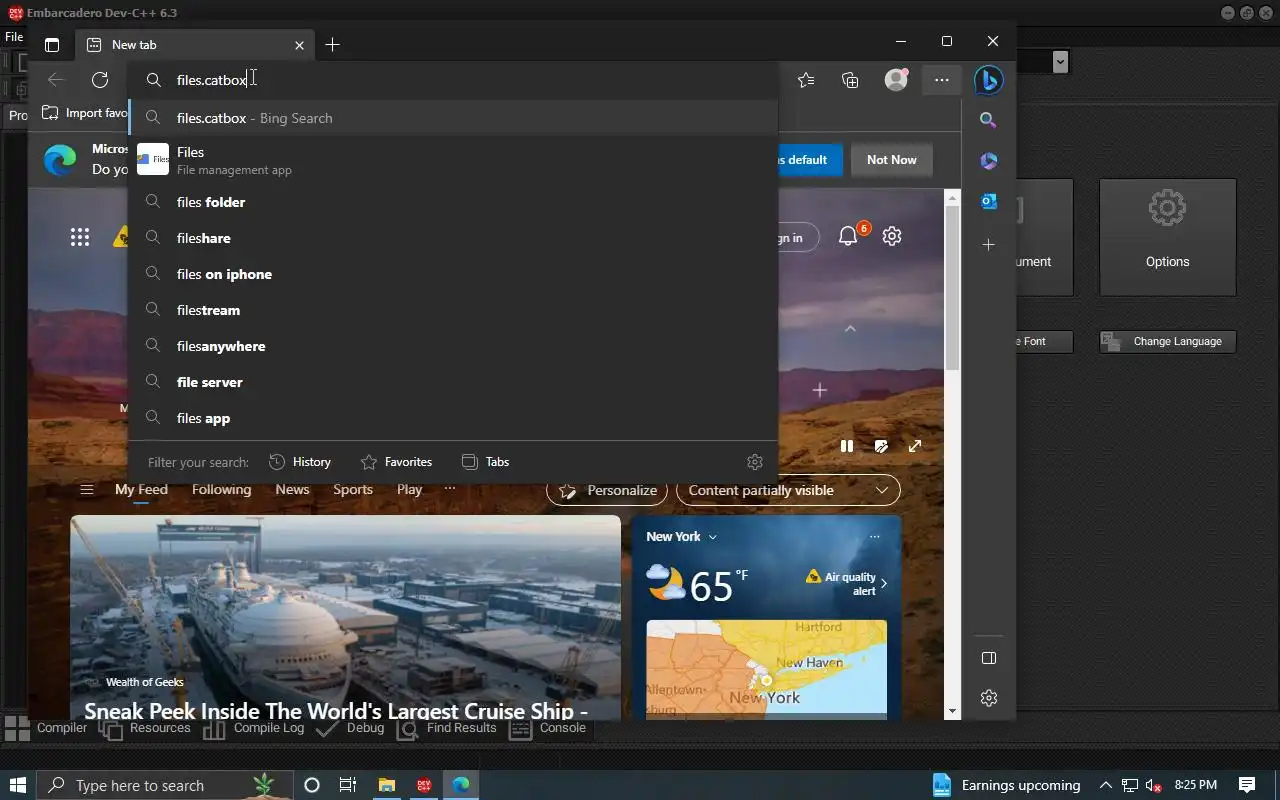This screenshot has height=800, width=1280.
Task: Click Not Now on default browser prompt
Action: click(x=892, y=160)
